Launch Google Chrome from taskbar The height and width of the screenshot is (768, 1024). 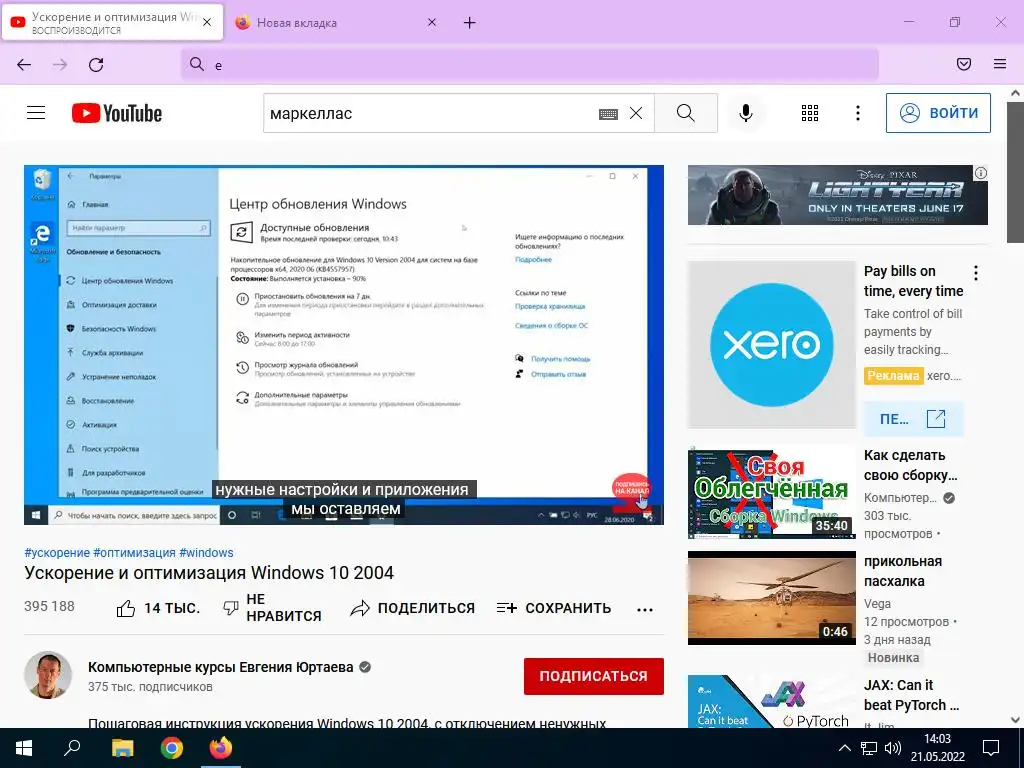[172, 748]
